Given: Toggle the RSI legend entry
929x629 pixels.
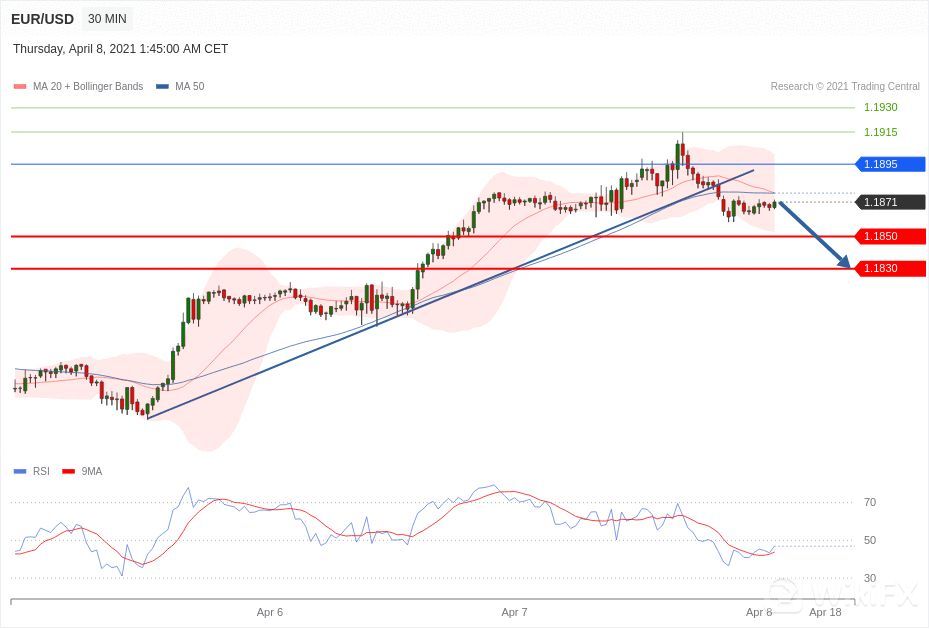Looking at the screenshot, I should [x=32, y=471].
